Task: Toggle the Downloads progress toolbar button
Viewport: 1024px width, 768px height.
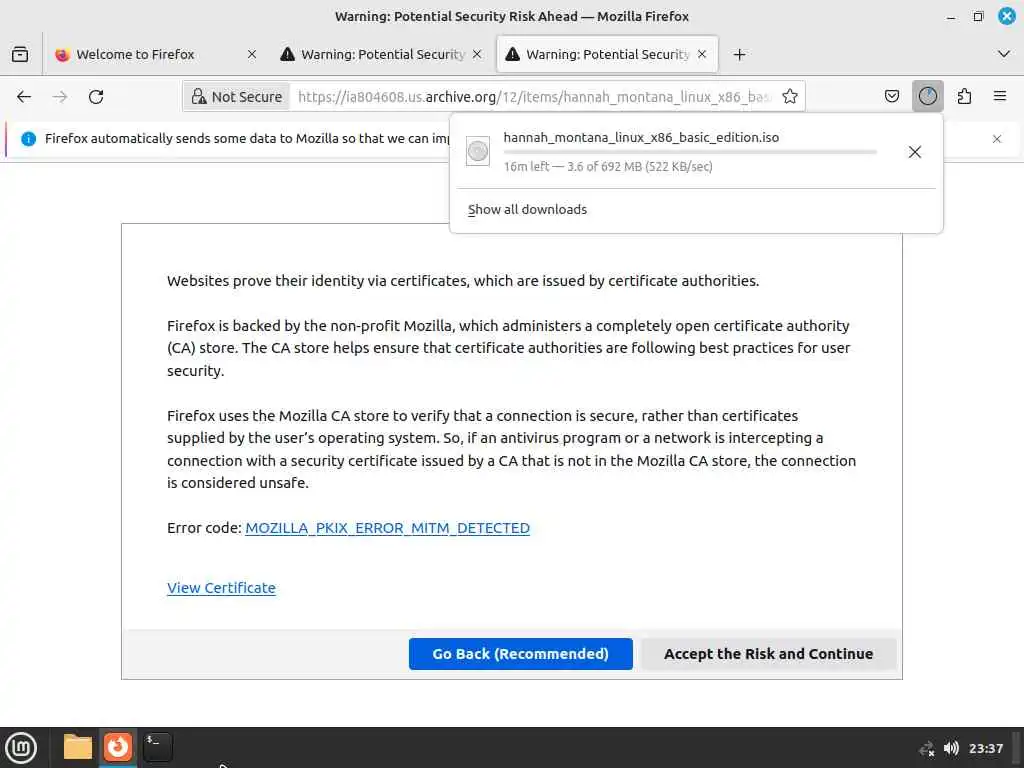Action: tap(928, 97)
